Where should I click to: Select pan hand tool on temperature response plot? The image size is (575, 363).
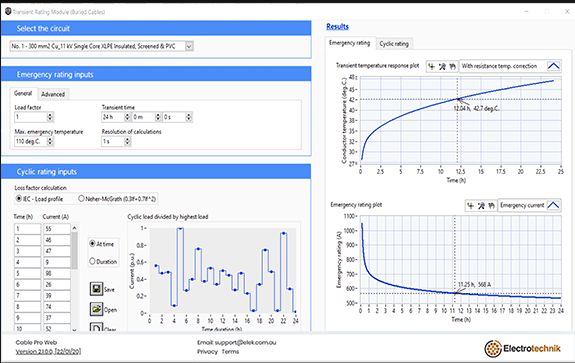453,66
